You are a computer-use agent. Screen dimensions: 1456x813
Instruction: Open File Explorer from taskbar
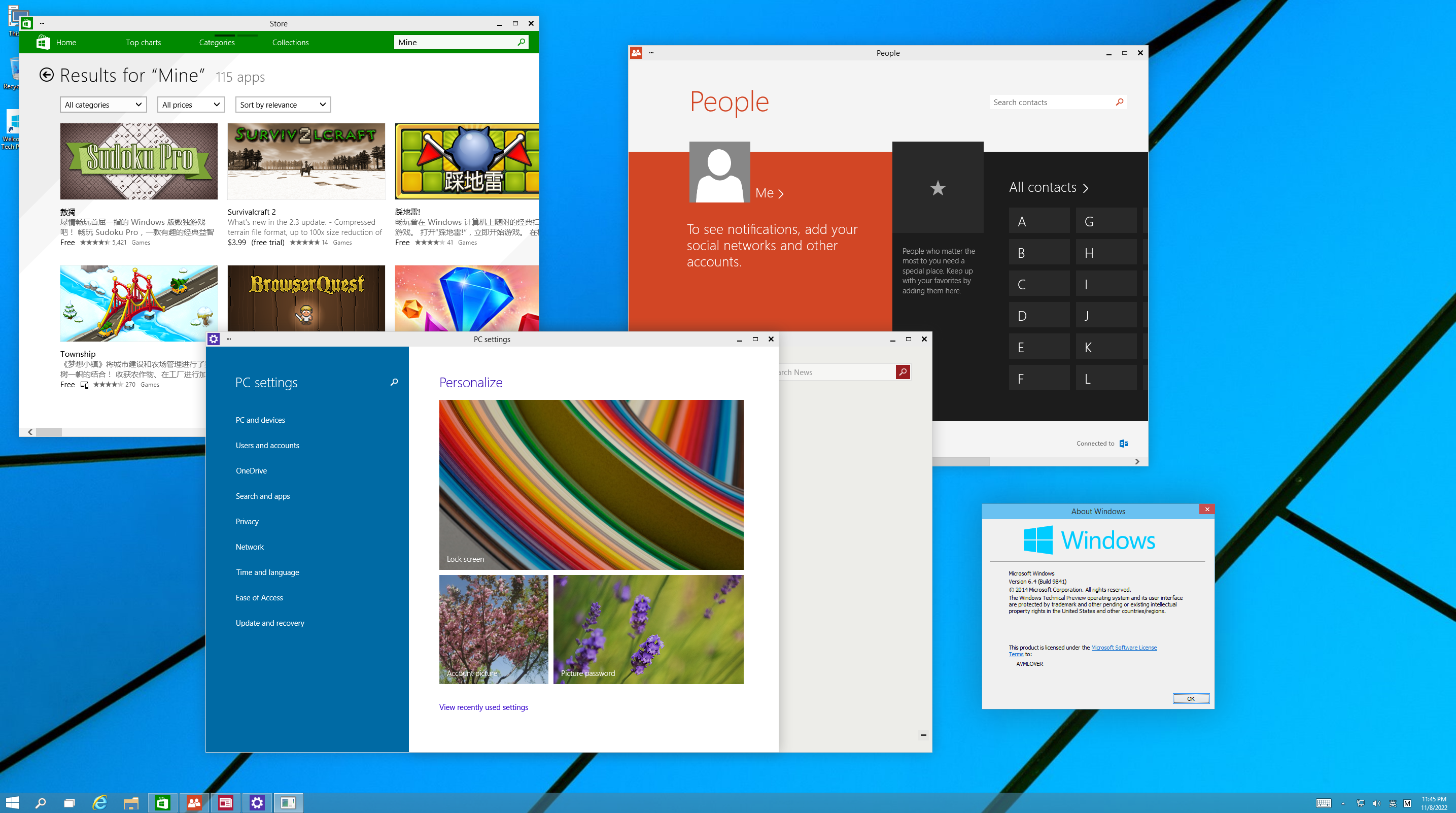click(131, 802)
